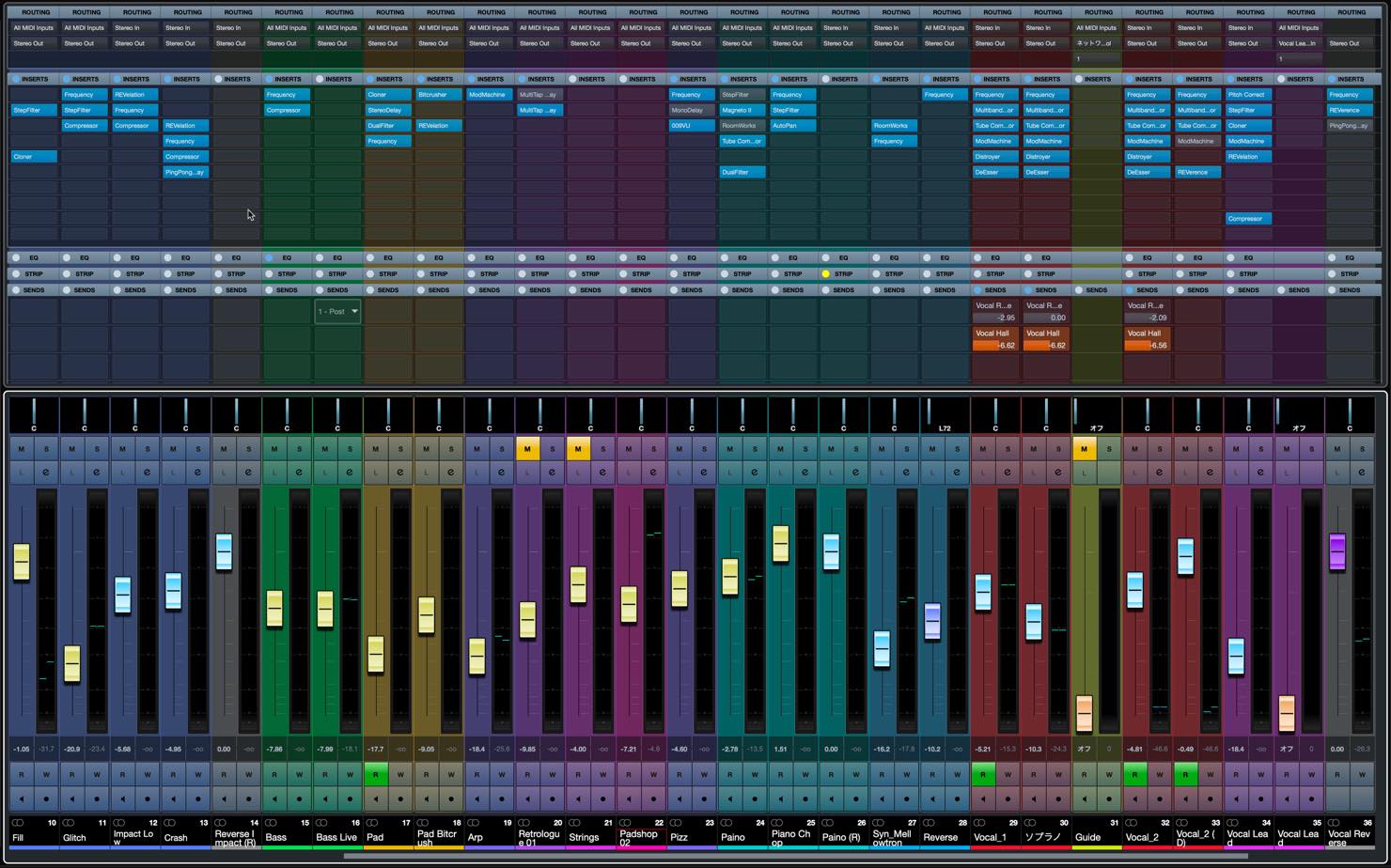Bypass inserts on the Fill channel
The height and width of the screenshot is (868, 1391).
tap(16, 79)
